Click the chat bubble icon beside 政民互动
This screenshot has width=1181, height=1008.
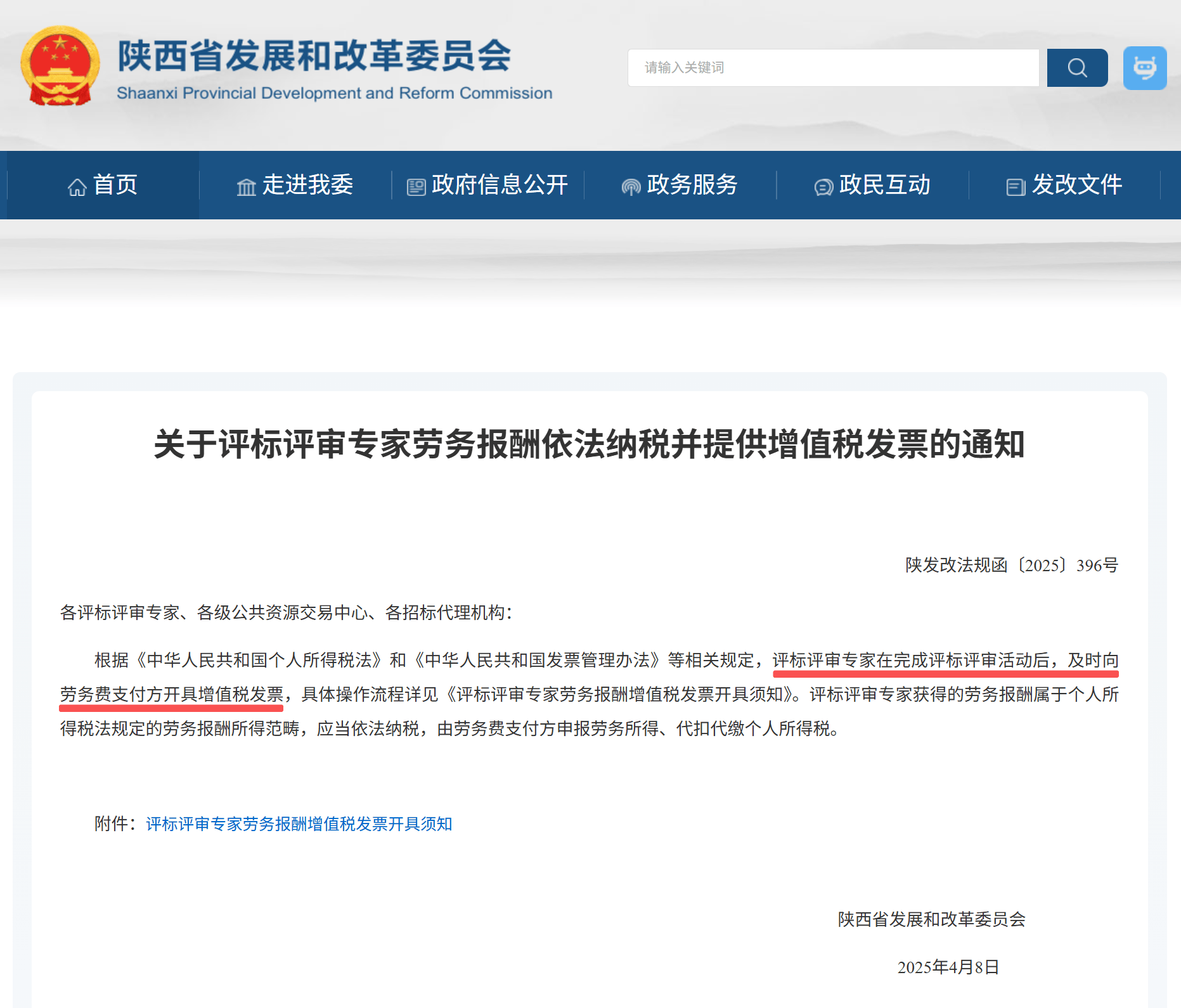click(x=823, y=187)
